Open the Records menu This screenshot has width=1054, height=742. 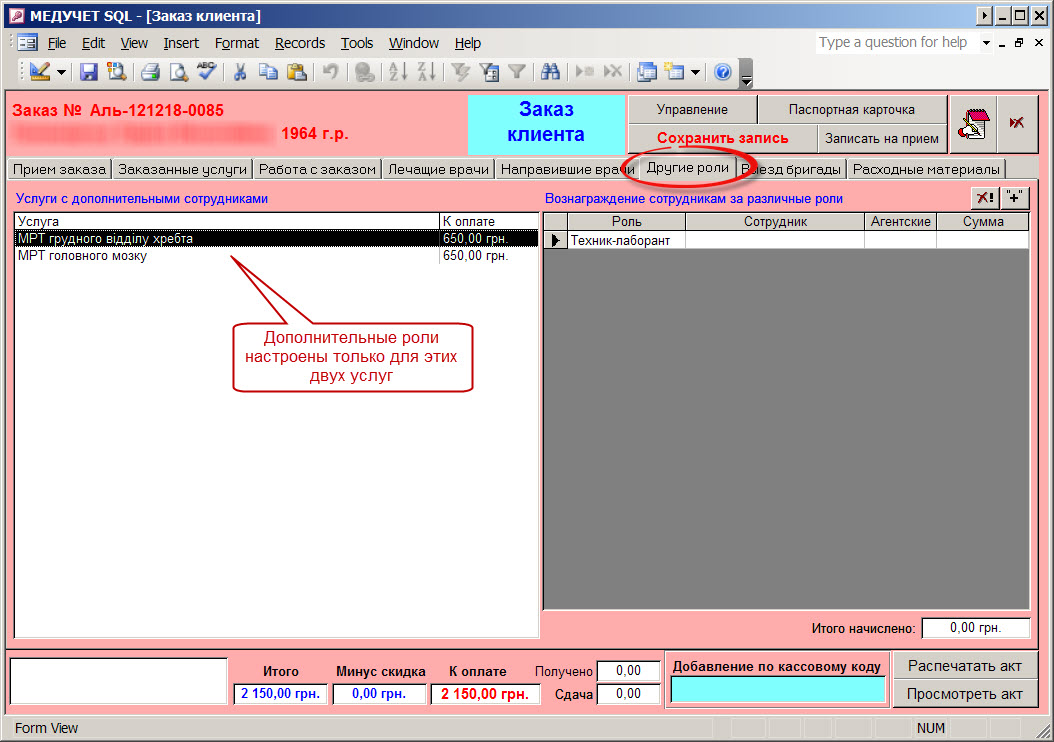click(300, 43)
